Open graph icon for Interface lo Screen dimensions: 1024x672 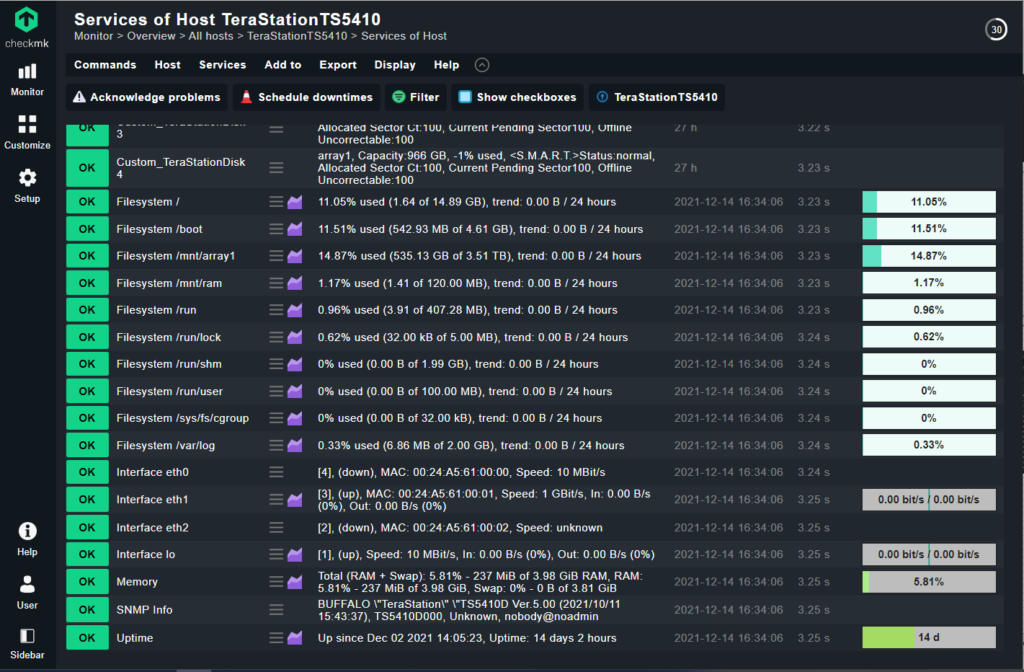click(295, 554)
